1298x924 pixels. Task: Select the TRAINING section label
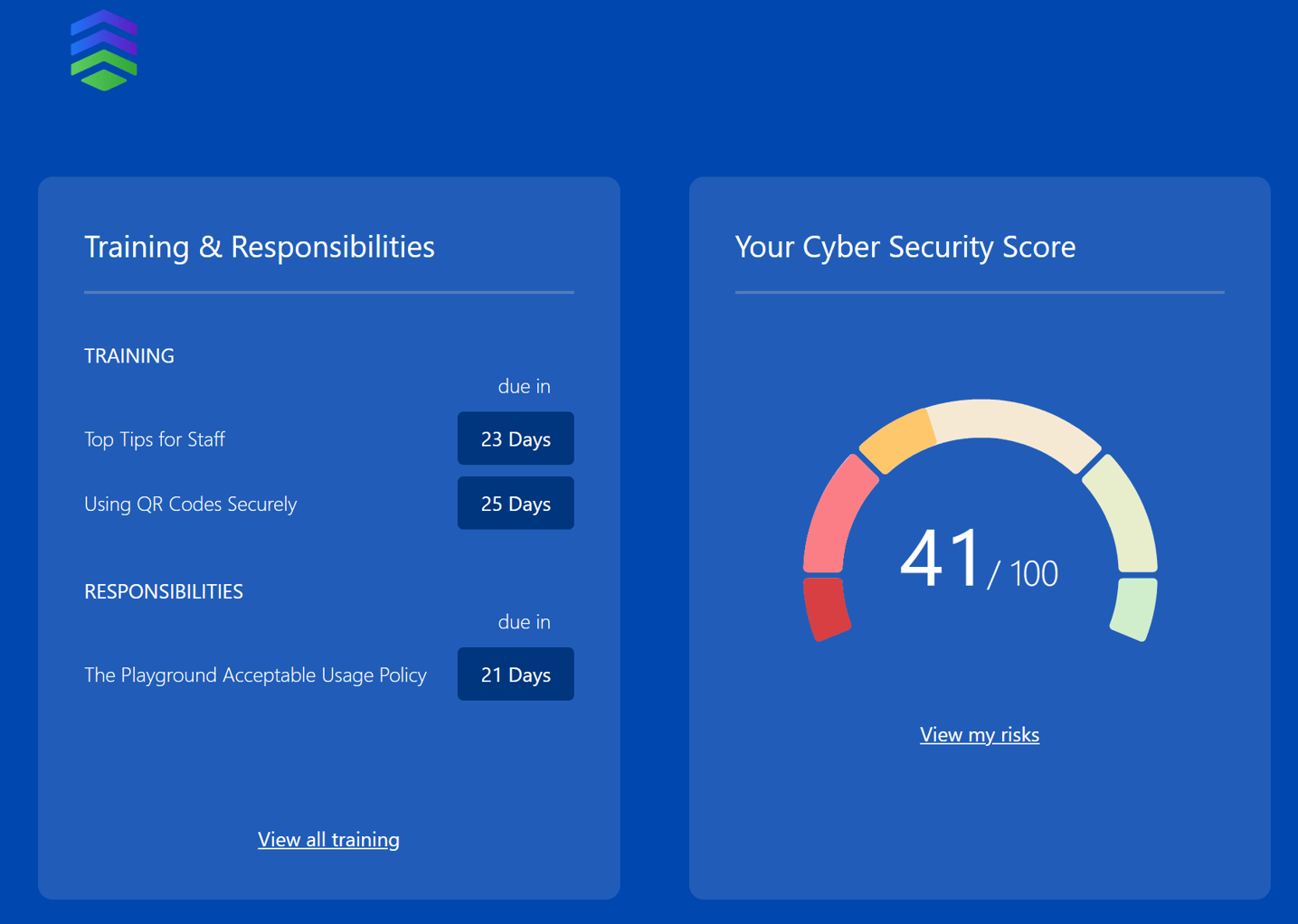coord(129,356)
